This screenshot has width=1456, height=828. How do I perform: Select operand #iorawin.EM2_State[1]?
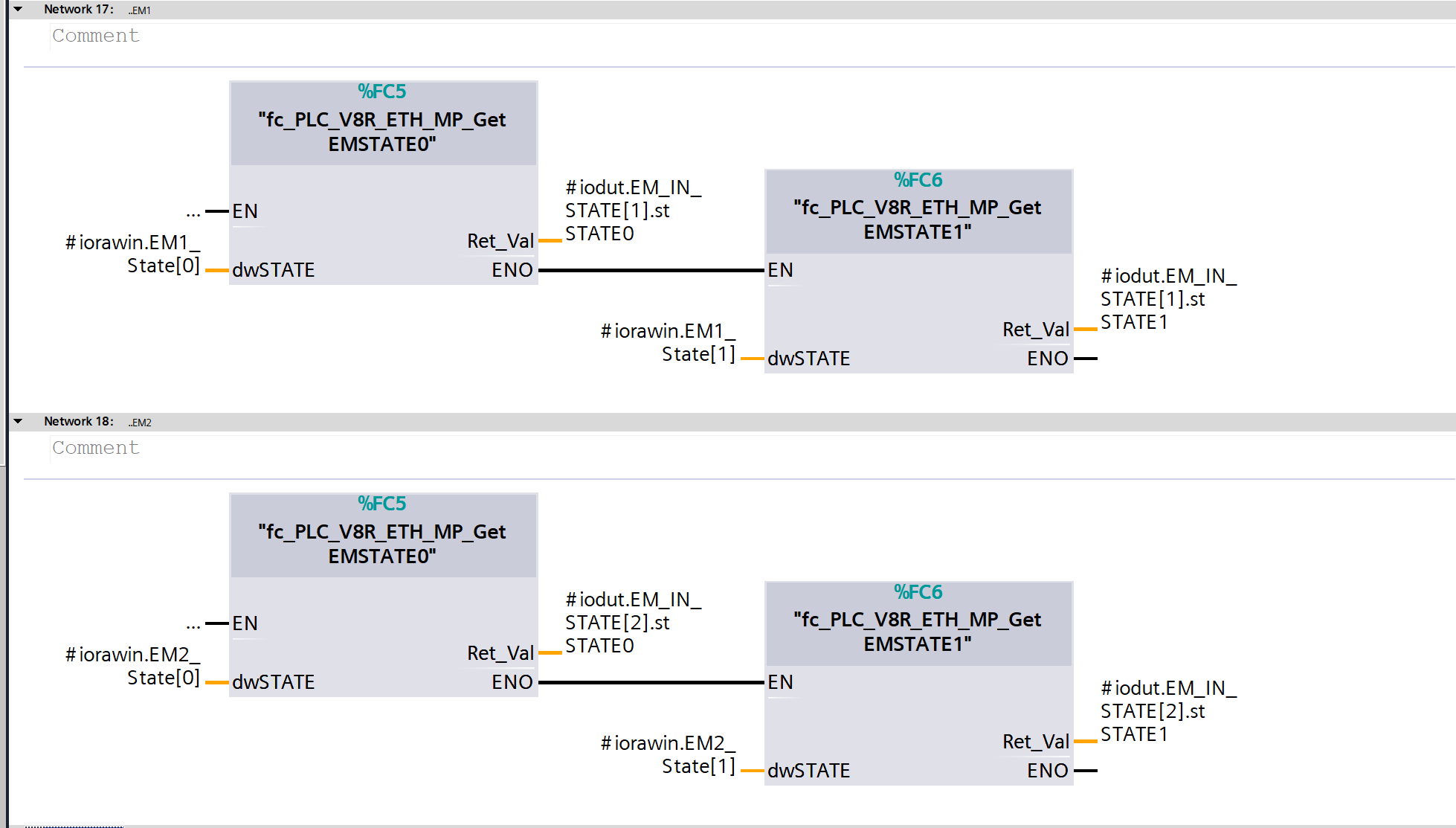pos(669,754)
